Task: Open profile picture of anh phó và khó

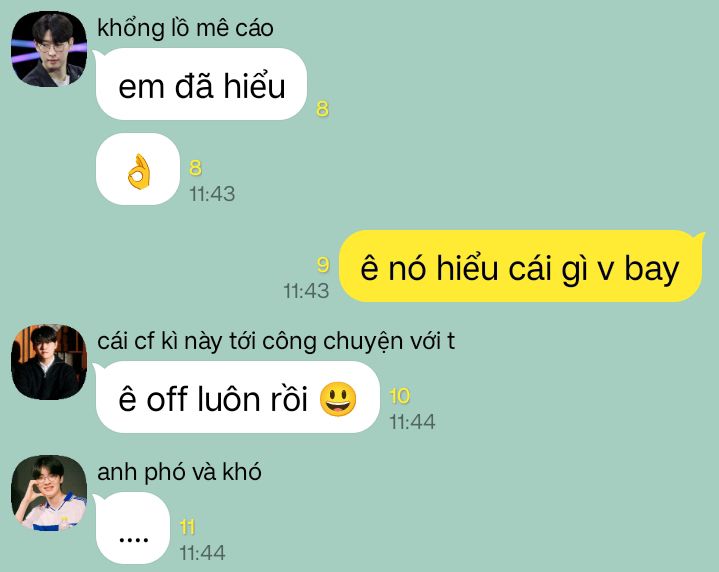Action: (49, 493)
